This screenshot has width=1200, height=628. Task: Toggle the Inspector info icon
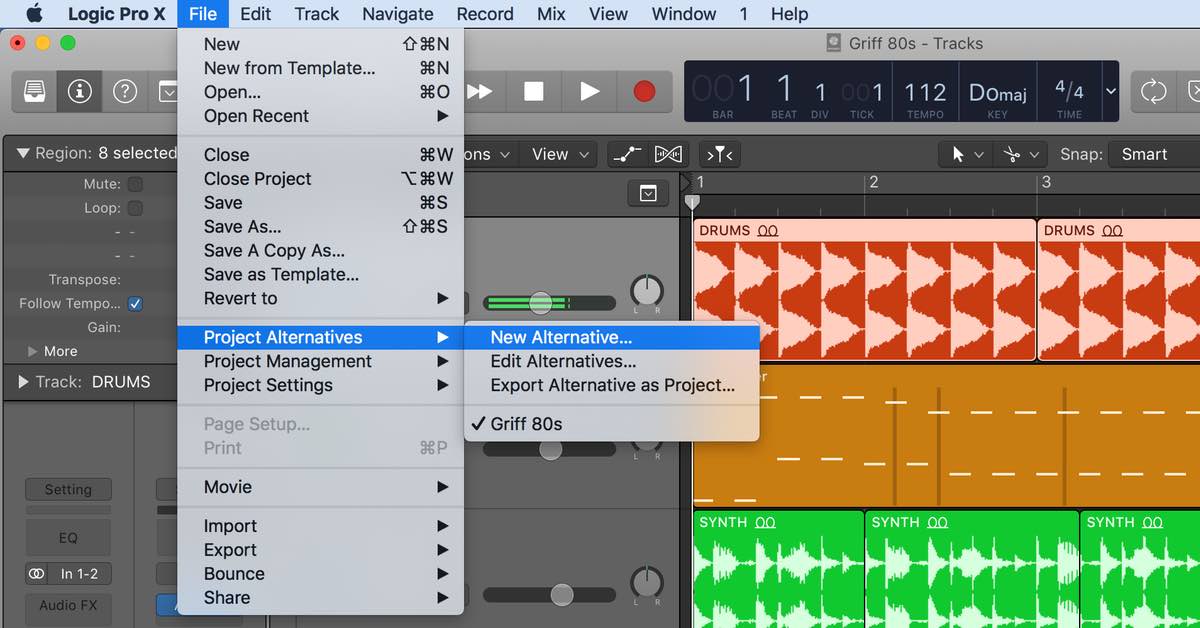tap(79, 91)
